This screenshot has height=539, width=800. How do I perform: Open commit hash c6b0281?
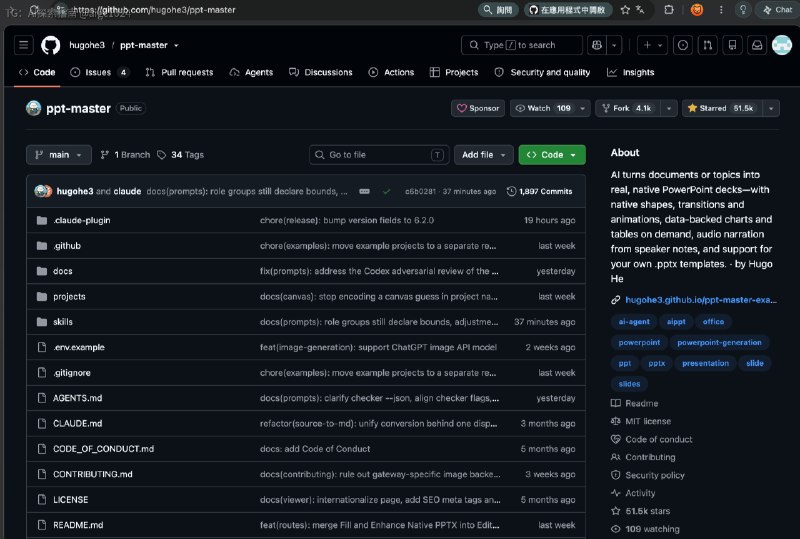pos(420,191)
